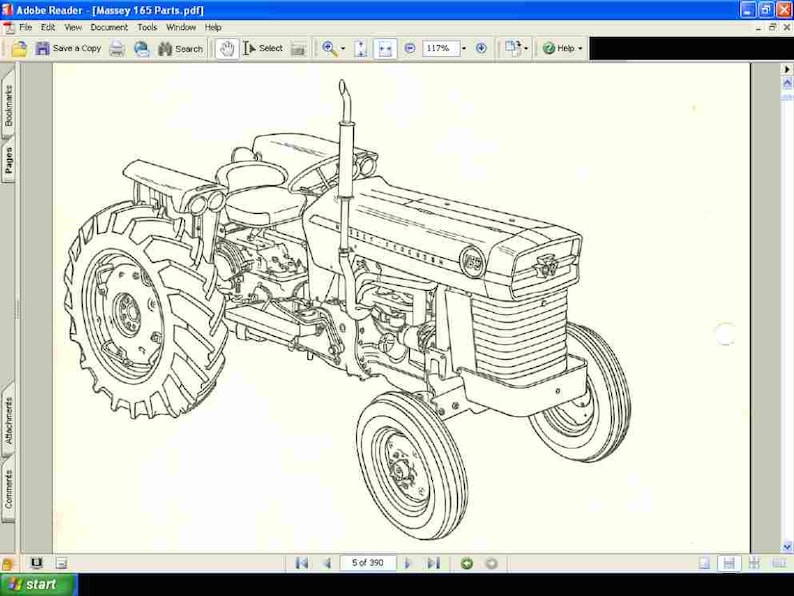
Task: Switch to the Single Page layout
Action: click(704, 563)
